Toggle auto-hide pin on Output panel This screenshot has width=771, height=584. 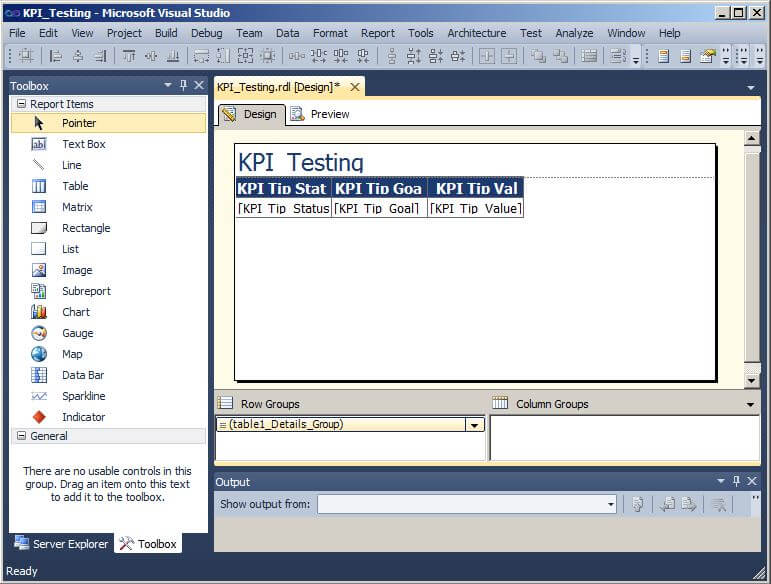coord(737,481)
